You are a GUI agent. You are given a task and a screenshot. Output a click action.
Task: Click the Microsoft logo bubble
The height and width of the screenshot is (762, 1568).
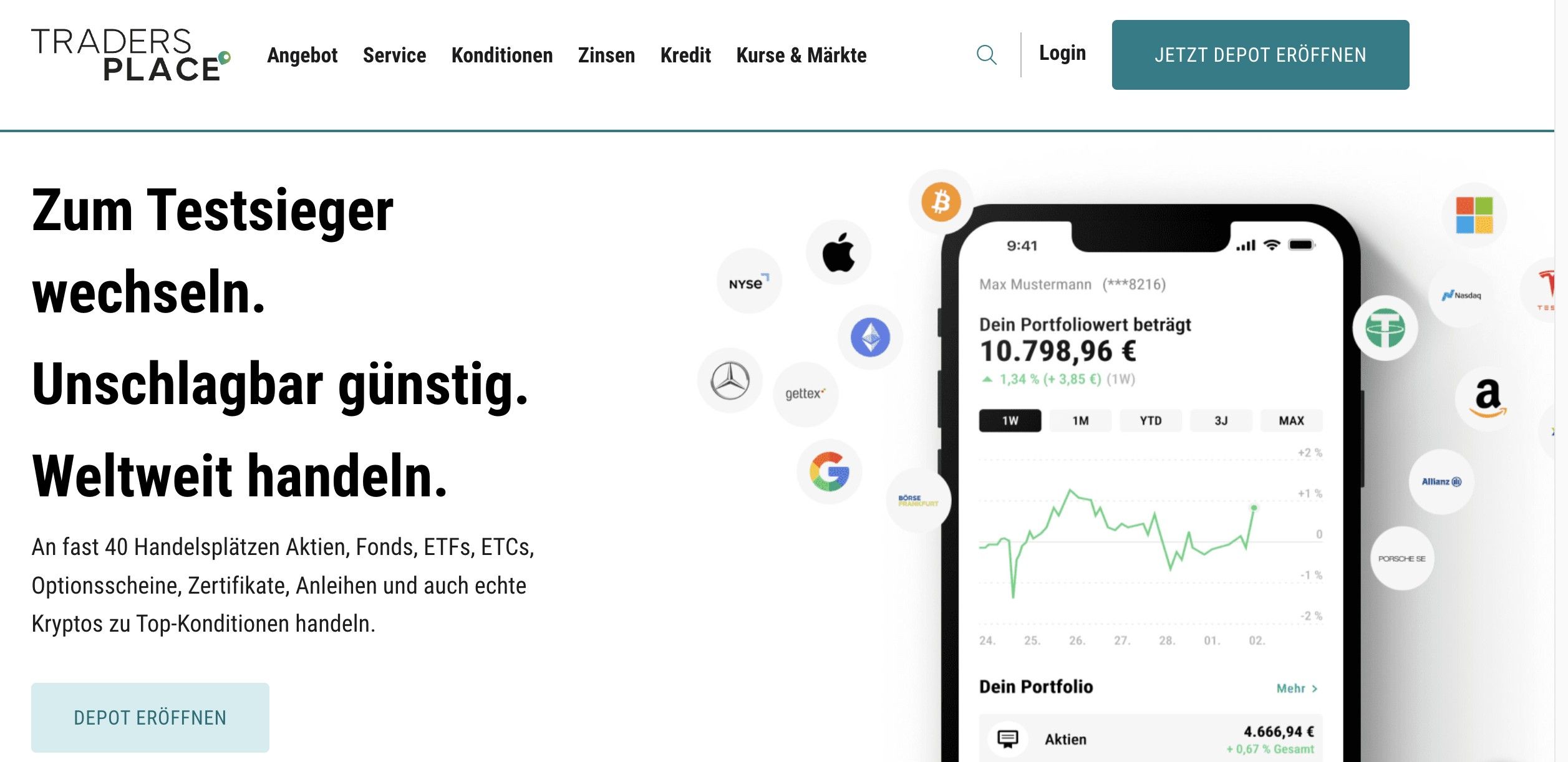pyautogui.click(x=1474, y=215)
